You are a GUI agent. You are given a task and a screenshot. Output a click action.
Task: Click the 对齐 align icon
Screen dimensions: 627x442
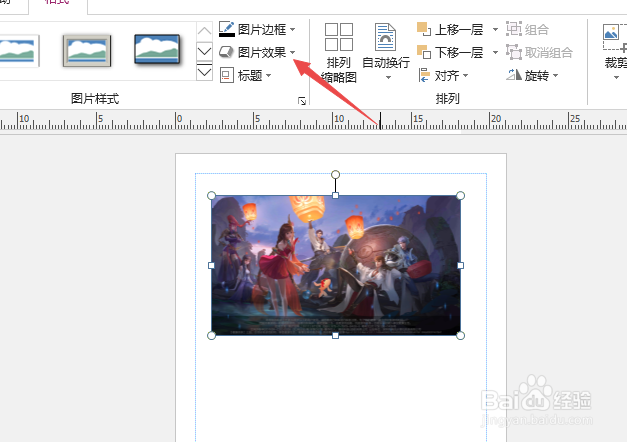coord(424,75)
